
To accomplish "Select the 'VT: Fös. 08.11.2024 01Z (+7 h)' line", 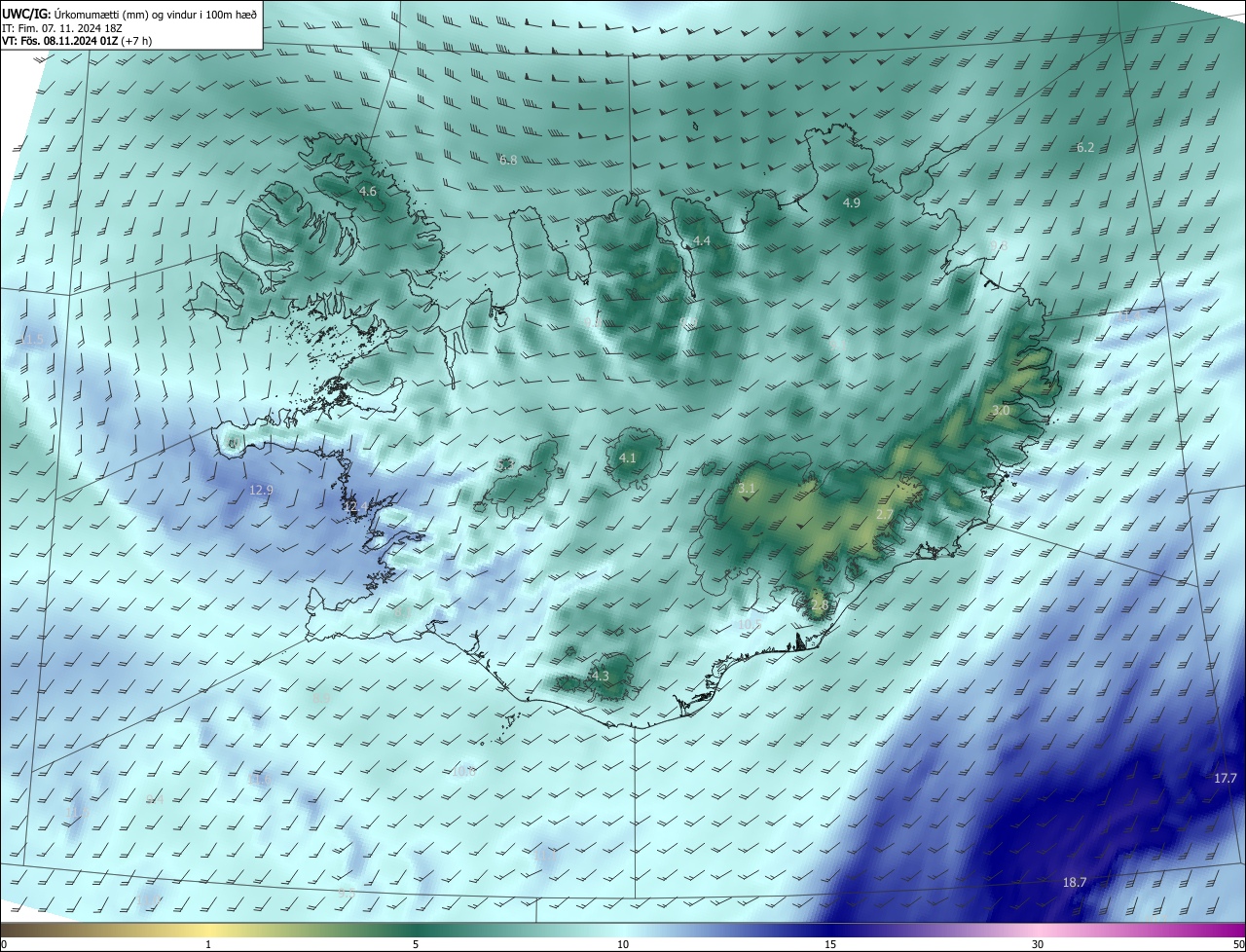I will click(x=77, y=41).
